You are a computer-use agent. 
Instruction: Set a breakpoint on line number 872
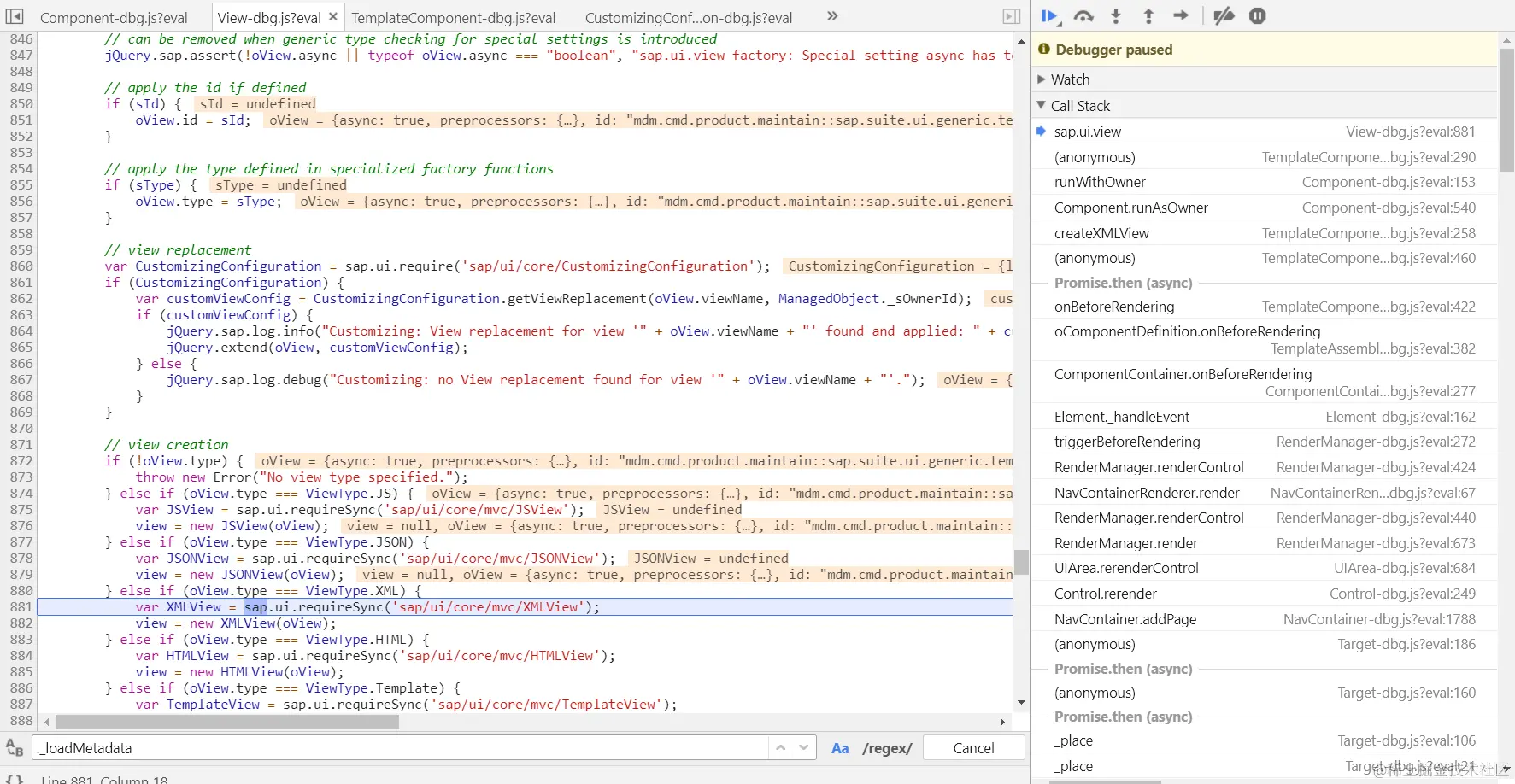[x=21, y=461]
